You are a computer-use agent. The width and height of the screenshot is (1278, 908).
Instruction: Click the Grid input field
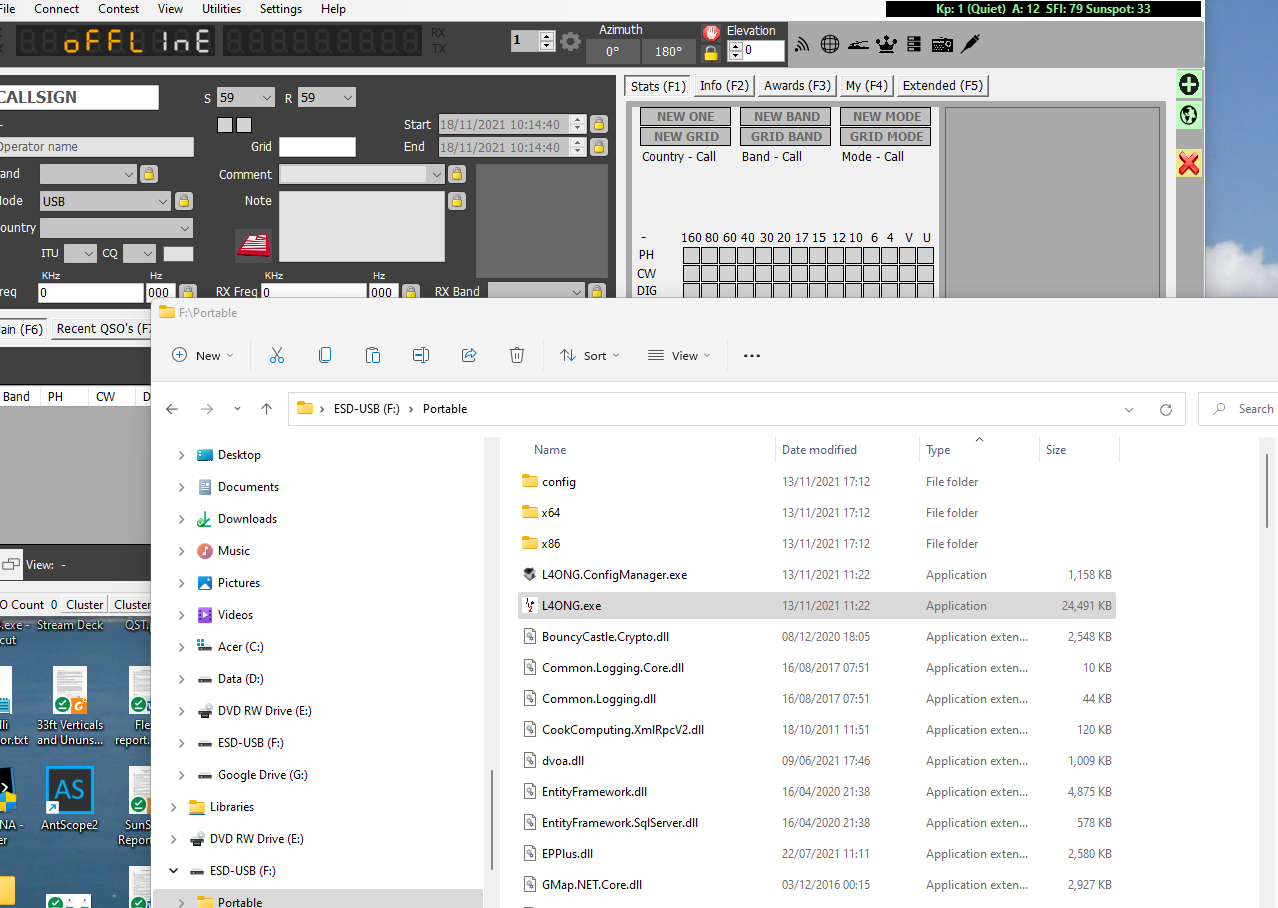click(317, 147)
